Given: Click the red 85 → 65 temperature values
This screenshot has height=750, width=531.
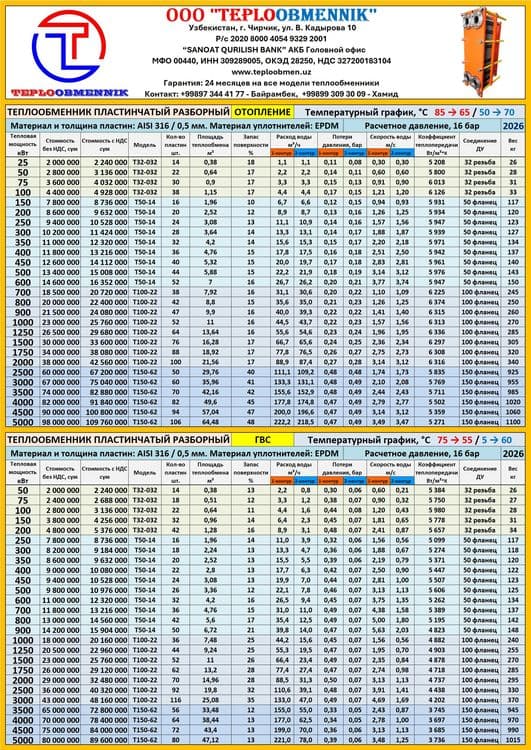Looking at the screenshot, I should (x=452, y=113).
